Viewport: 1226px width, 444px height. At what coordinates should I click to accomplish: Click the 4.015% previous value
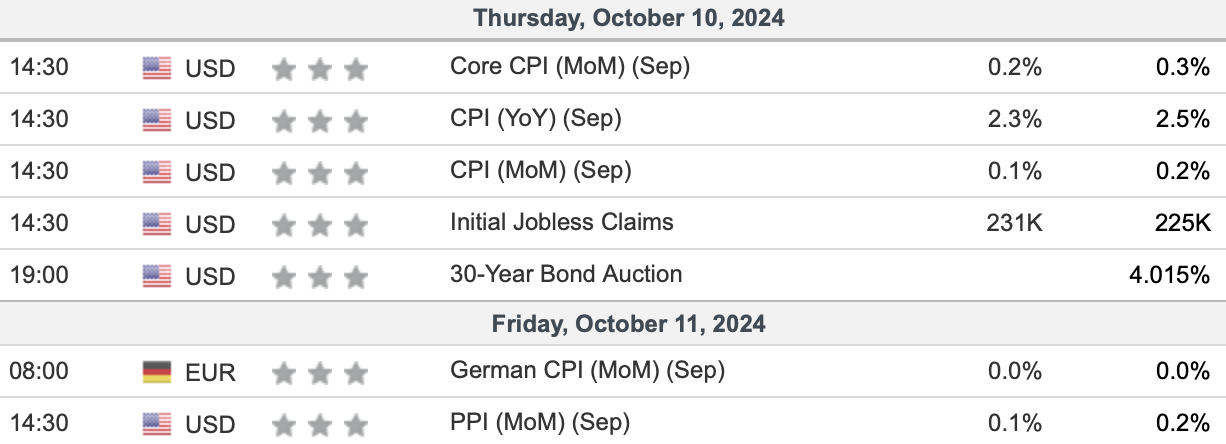tap(1169, 275)
